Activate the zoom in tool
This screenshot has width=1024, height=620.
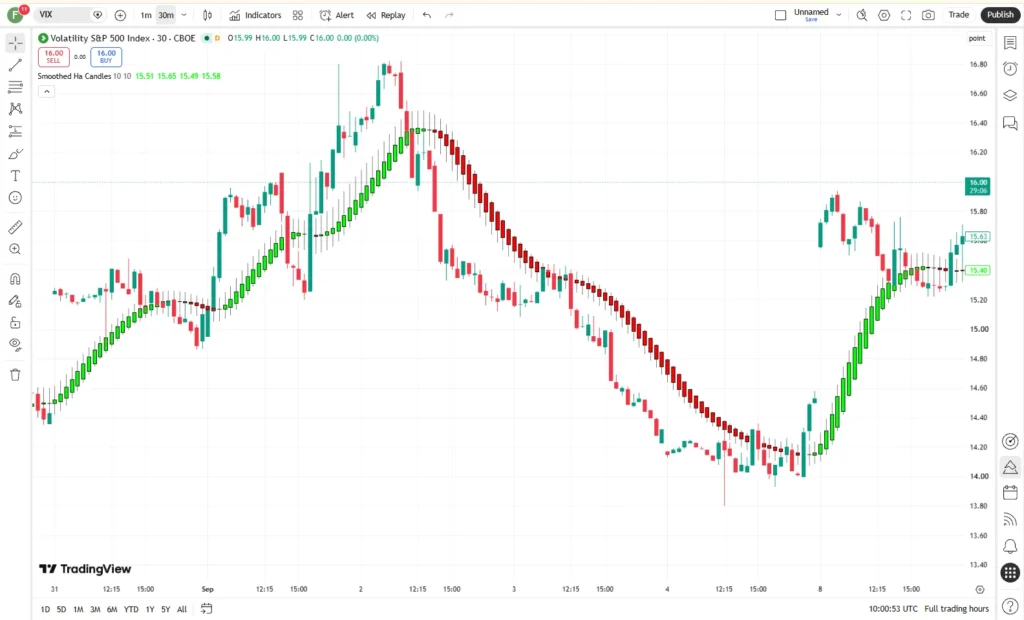coord(15,249)
